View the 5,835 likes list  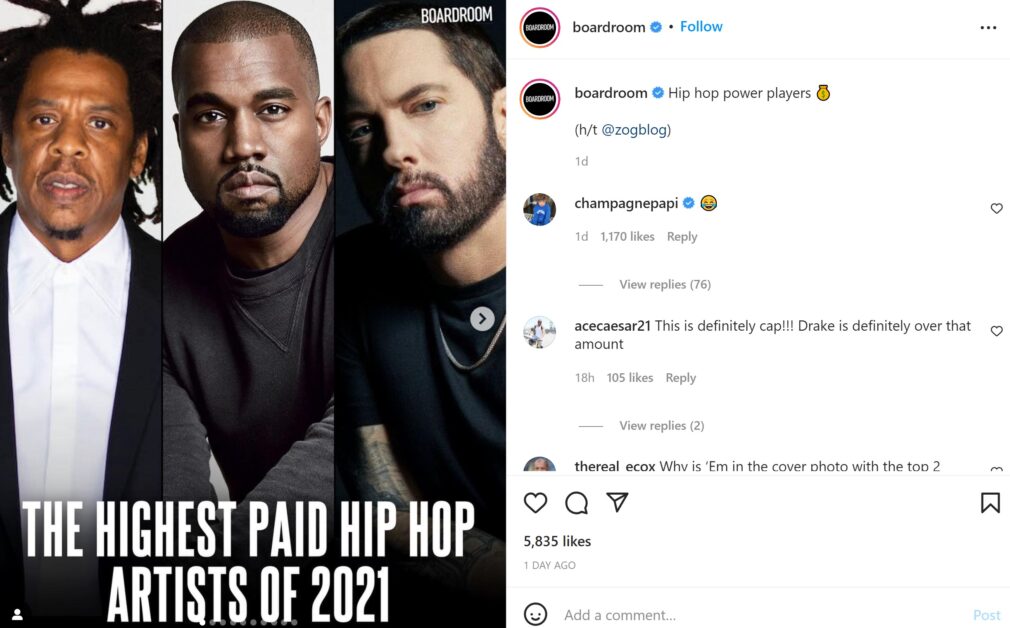(557, 541)
